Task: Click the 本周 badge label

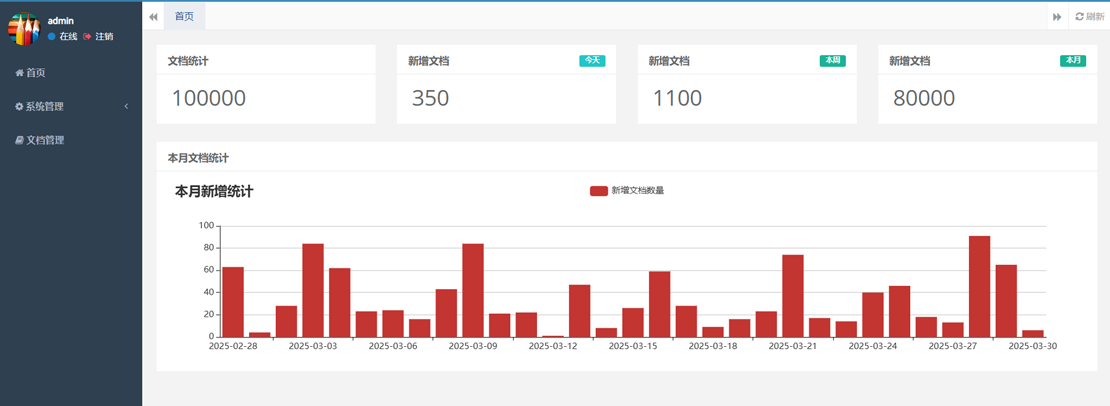Action: pos(832,61)
